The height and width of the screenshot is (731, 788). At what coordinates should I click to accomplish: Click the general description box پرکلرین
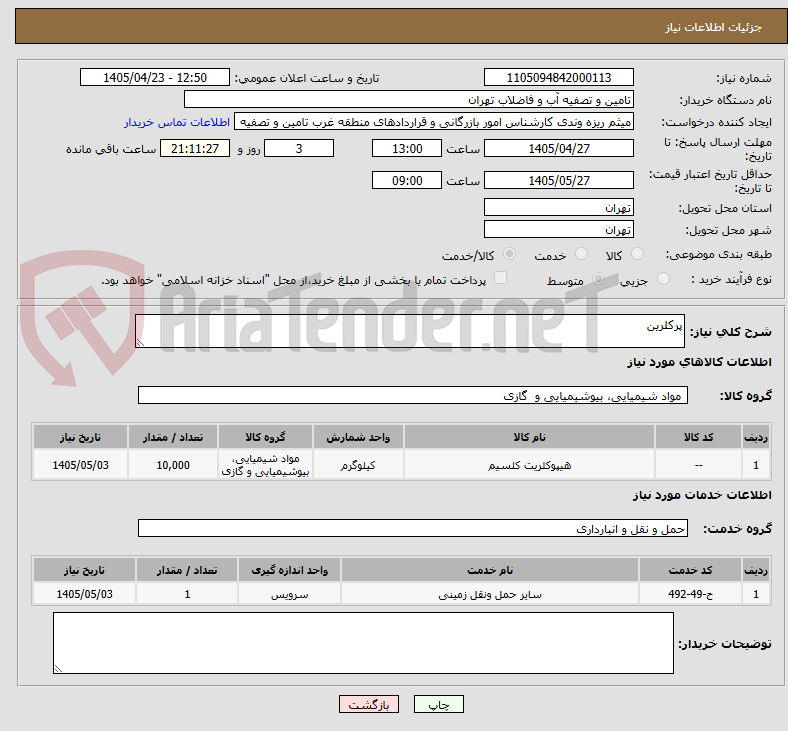point(410,331)
